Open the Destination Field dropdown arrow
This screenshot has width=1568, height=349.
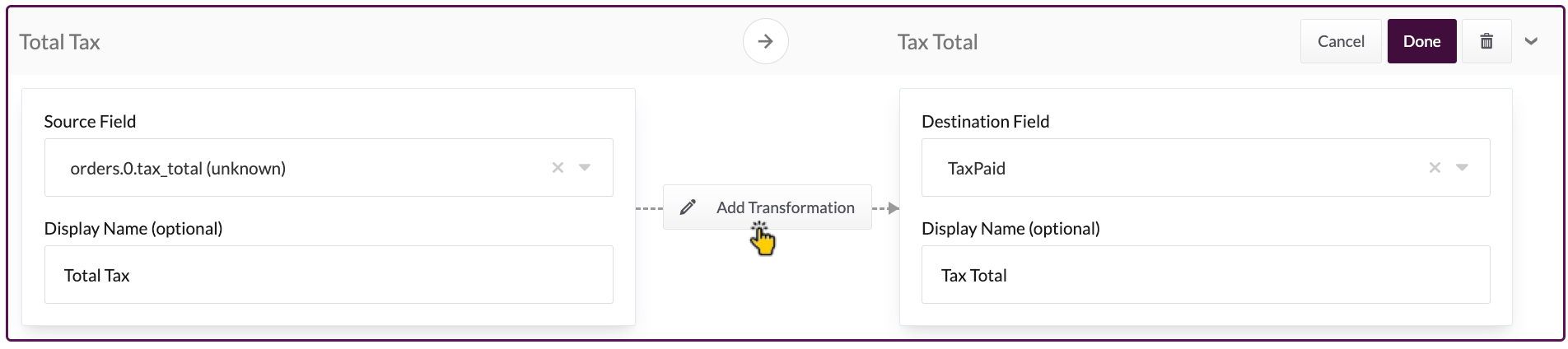point(1462,168)
